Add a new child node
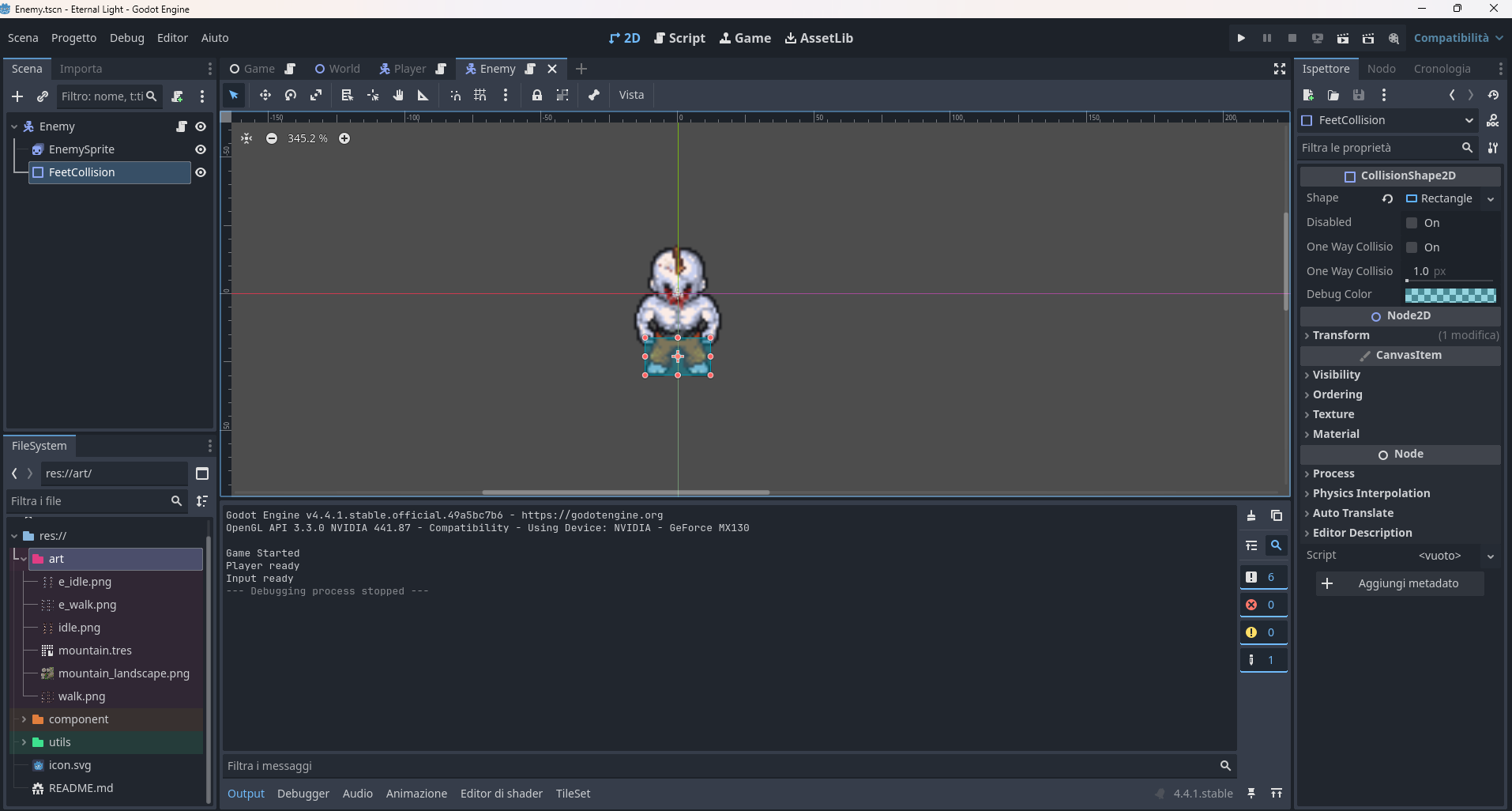Screen dimensions: 1512x811 click(x=17, y=96)
